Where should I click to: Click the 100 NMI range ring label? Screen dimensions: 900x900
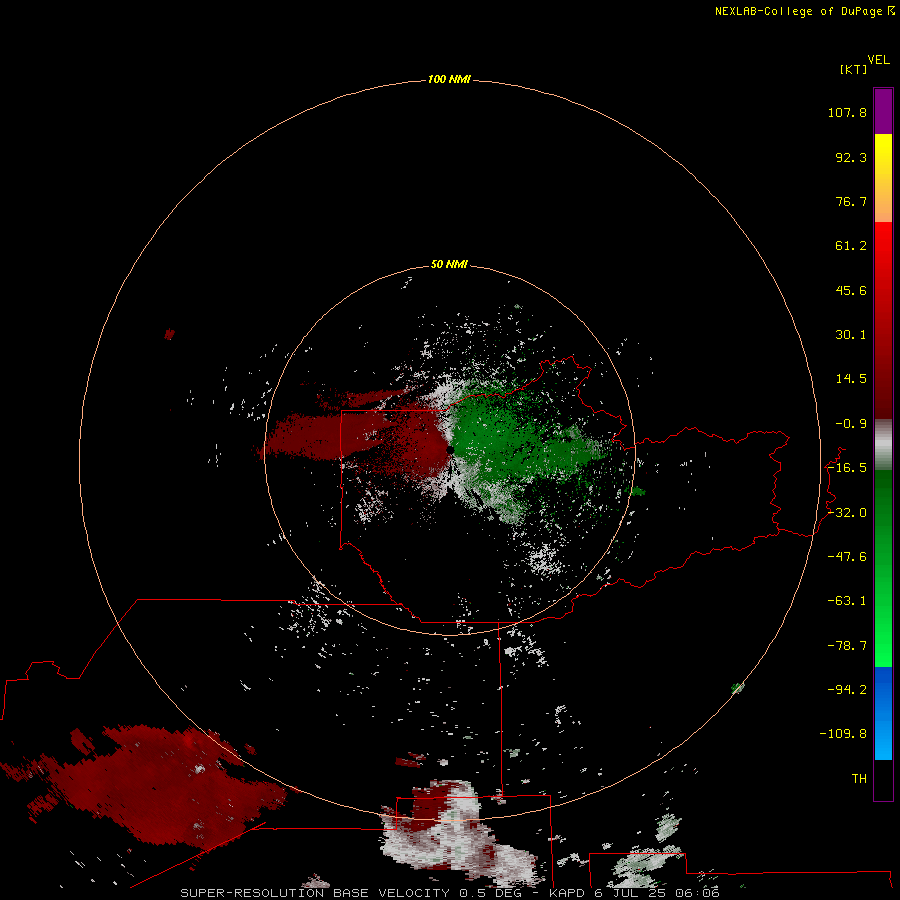(x=449, y=79)
